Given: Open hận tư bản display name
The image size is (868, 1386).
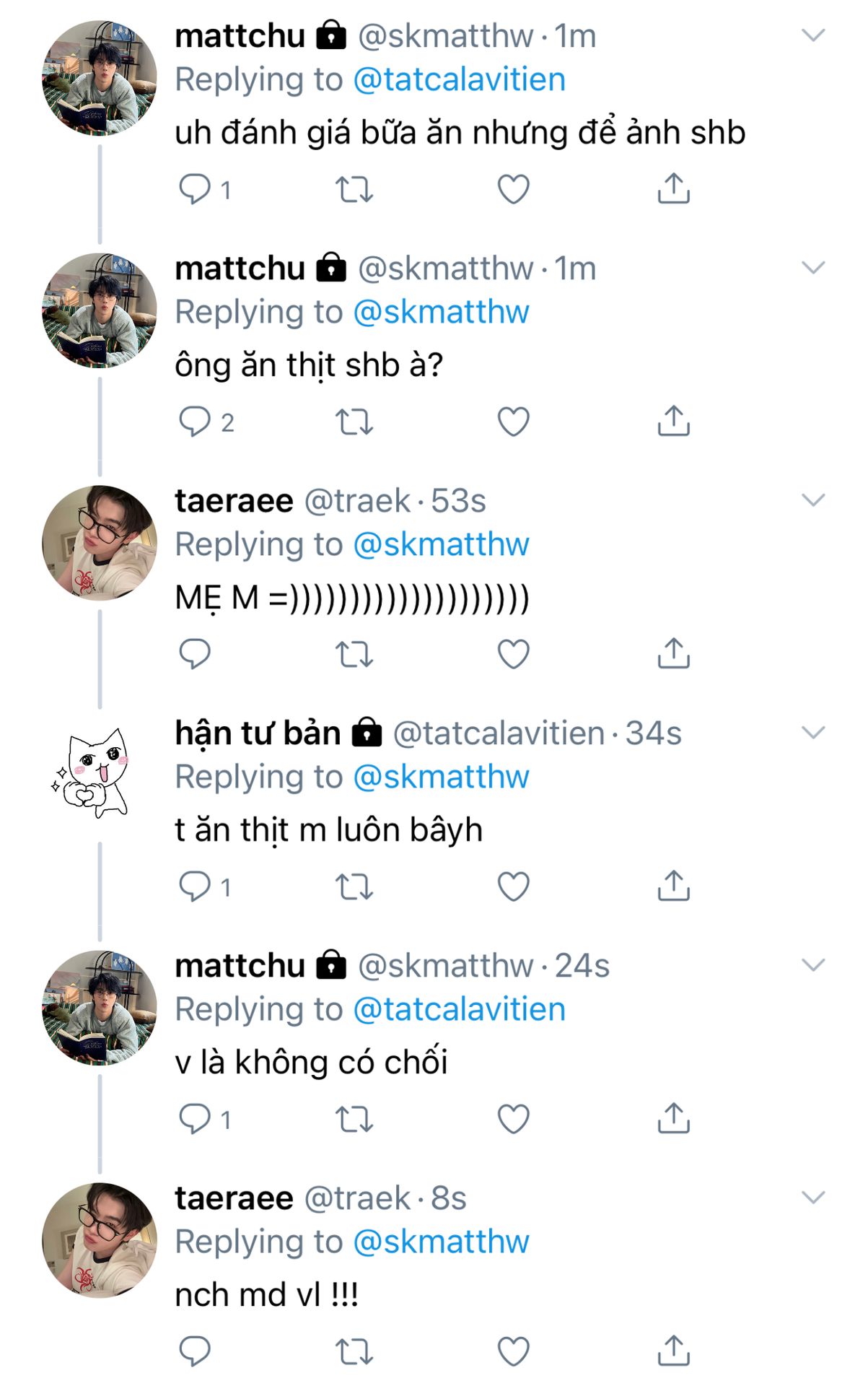Looking at the screenshot, I should (258, 733).
